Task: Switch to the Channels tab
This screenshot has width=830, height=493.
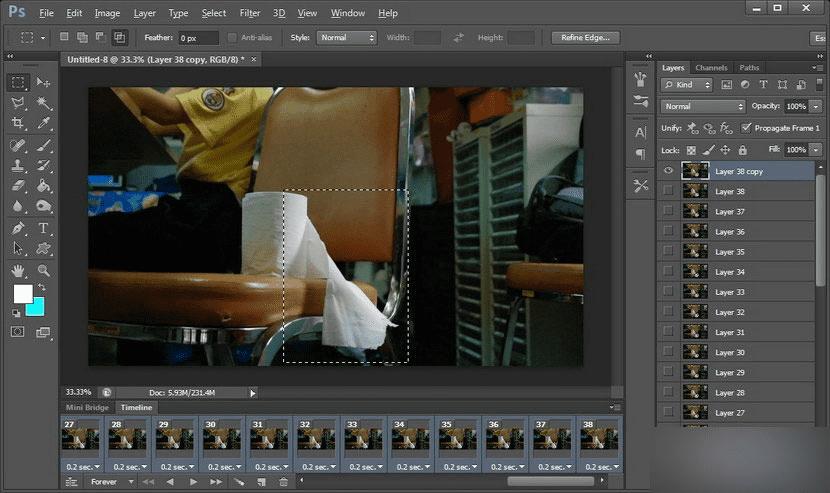Action: coord(711,68)
